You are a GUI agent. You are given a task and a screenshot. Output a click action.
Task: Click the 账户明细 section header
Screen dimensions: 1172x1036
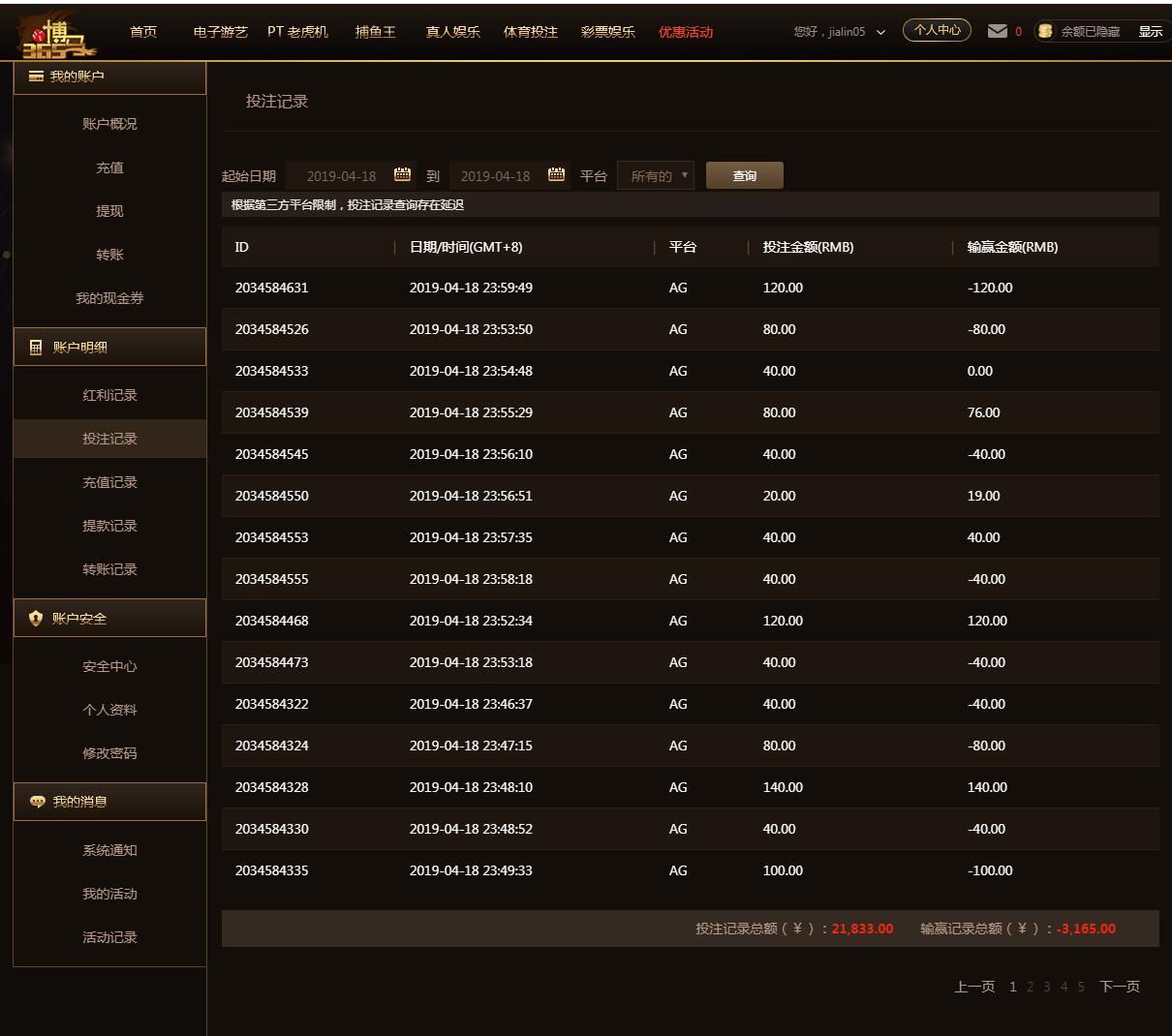109,347
